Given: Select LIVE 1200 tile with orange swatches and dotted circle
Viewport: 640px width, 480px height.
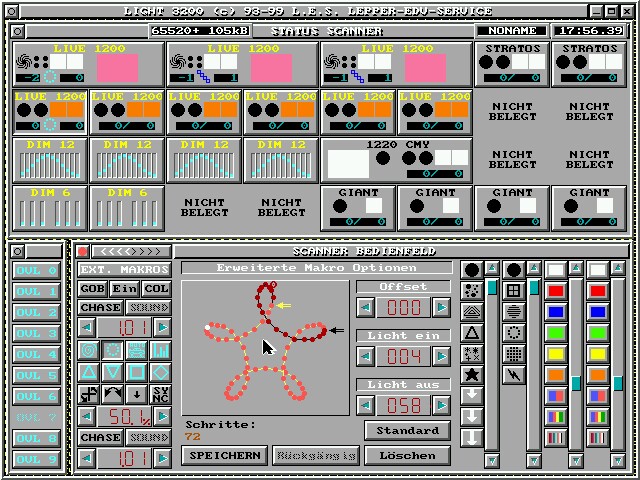Looking at the screenshot, I should pos(50,112).
